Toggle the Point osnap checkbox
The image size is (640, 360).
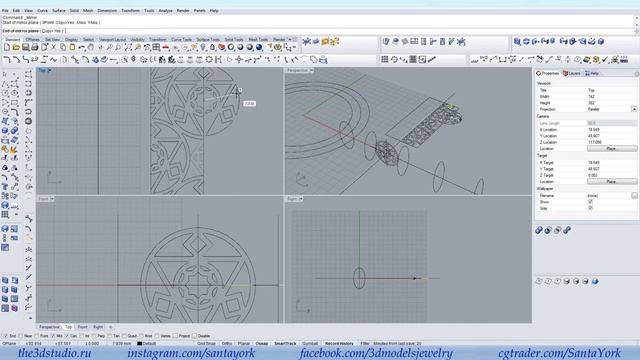point(36,336)
